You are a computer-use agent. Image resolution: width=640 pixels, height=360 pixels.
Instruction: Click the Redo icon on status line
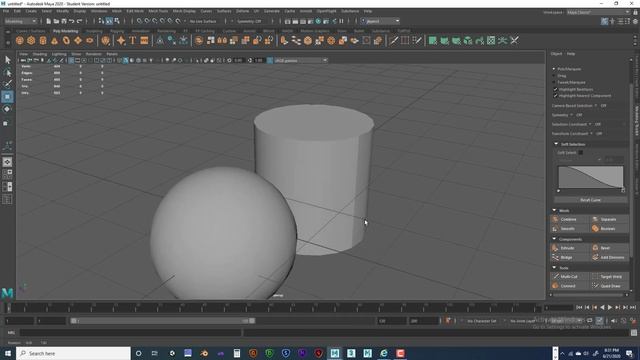(x=80, y=21)
